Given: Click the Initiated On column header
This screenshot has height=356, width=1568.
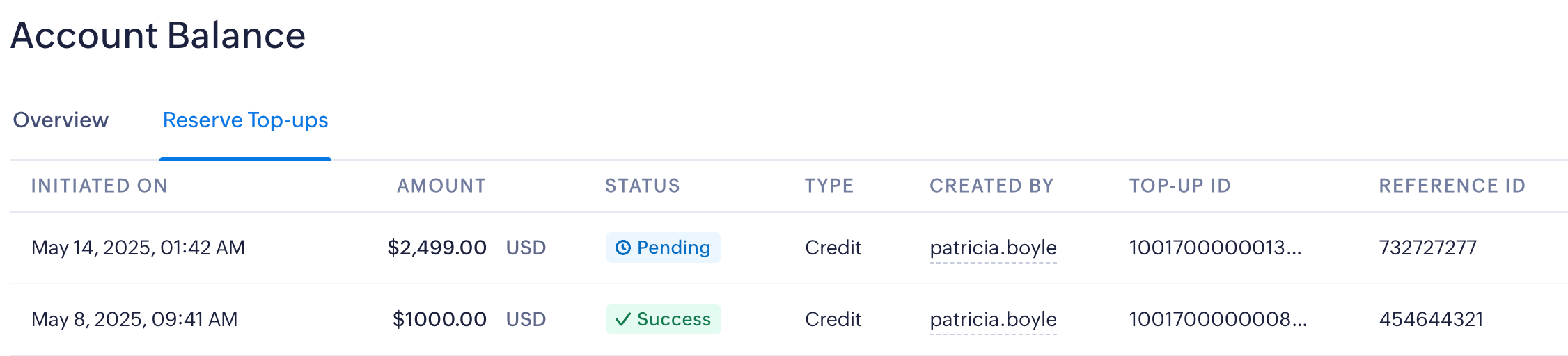Looking at the screenshot, I should point(100,186).
